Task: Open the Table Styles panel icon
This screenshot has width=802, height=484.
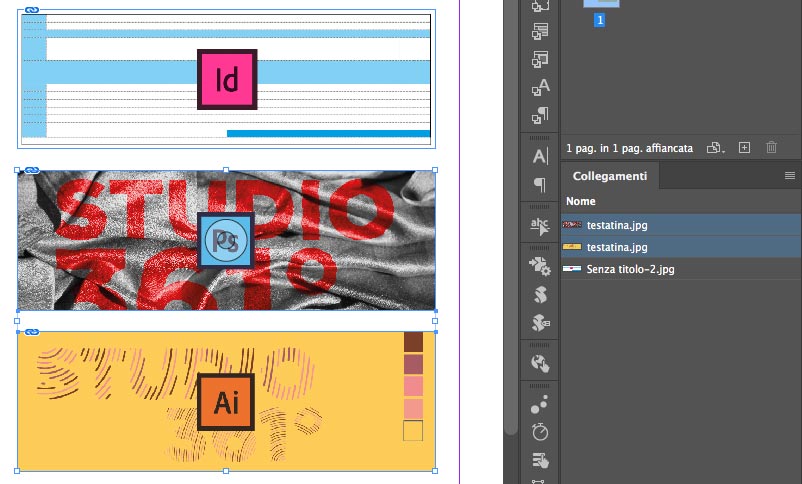Action: coord(540,32)
